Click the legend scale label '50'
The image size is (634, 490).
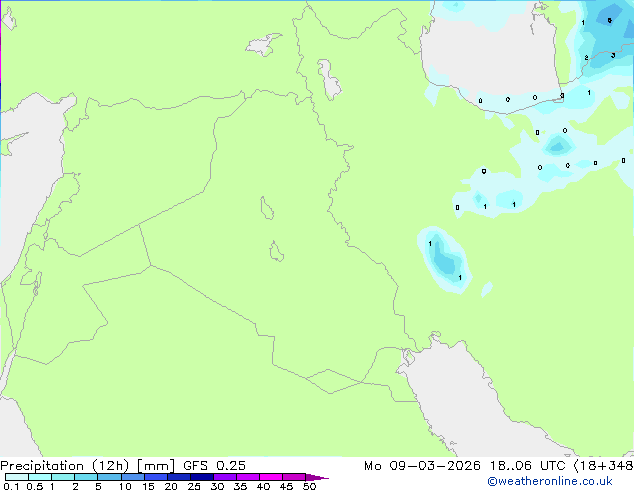point(310,486)
